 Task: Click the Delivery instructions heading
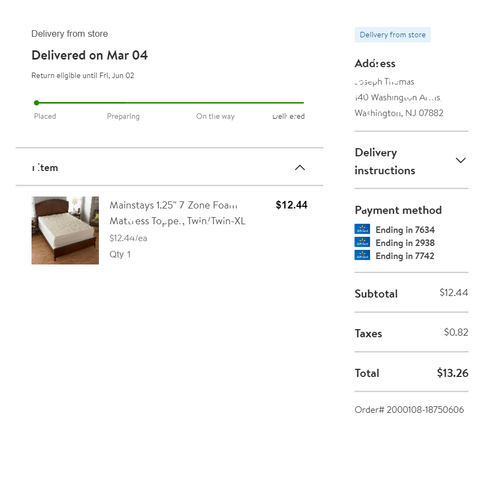coord(385,161)
